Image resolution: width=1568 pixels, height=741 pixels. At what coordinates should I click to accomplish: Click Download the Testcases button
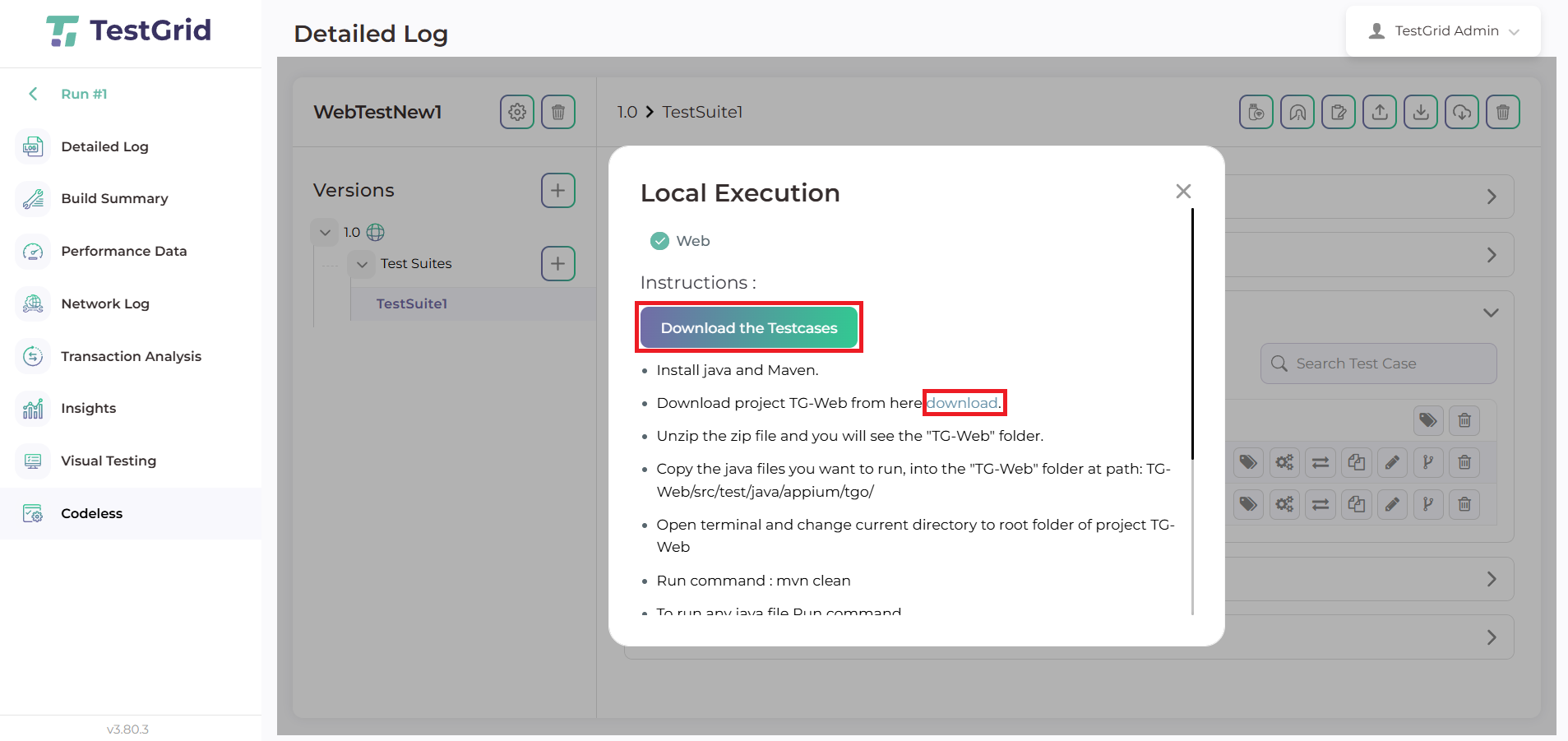[x=749, y=328]
